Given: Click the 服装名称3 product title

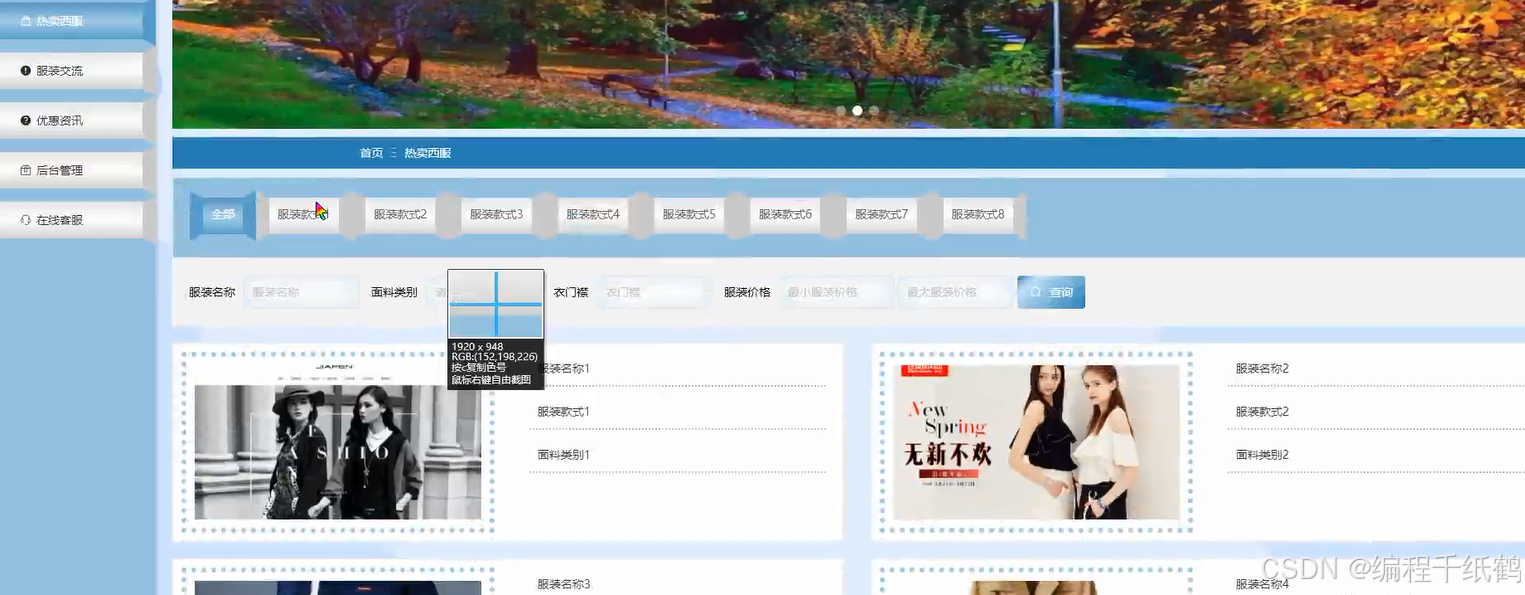Looking at the screenshot, I should pyautogui.click(x=563, y=584).
